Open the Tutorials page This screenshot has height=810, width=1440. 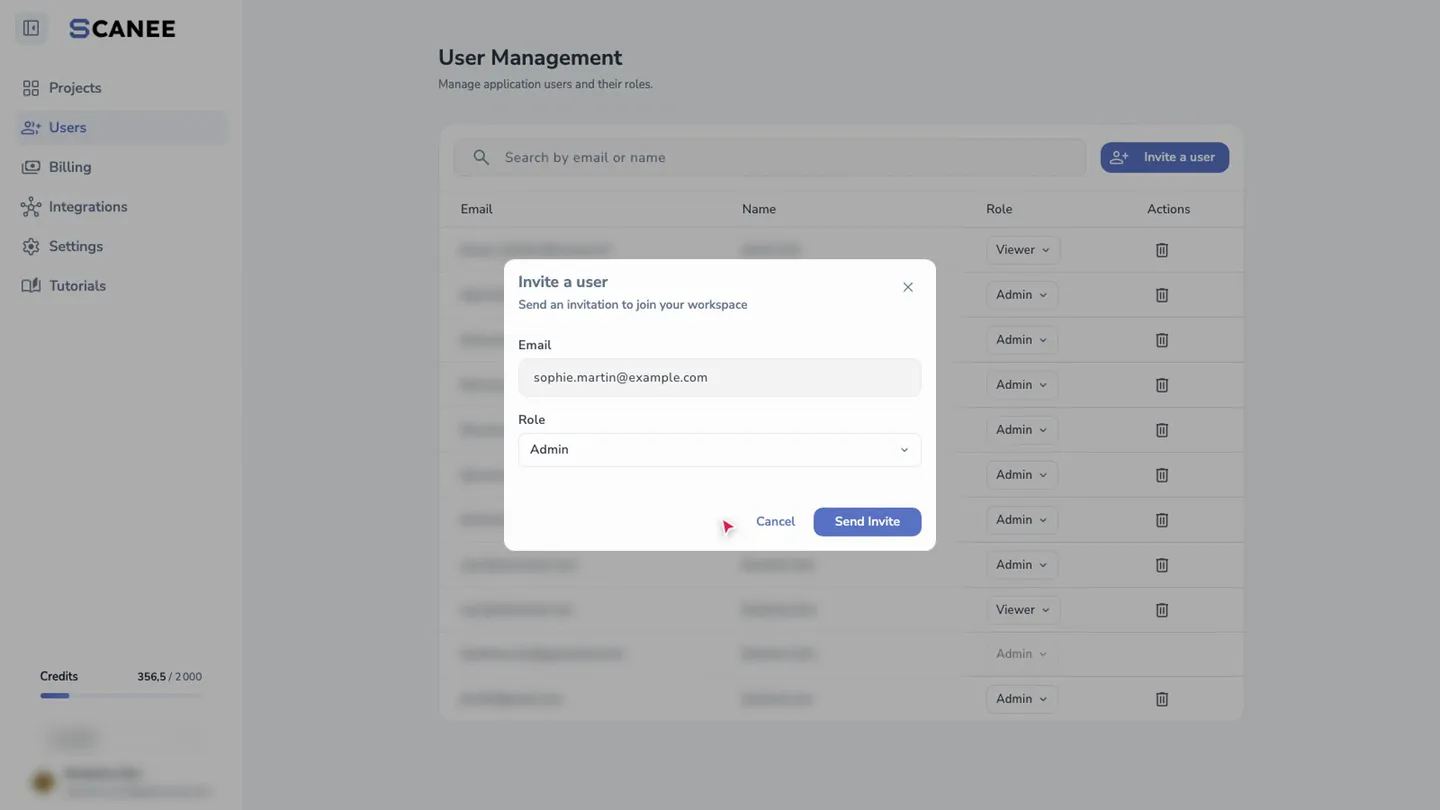click(x=122, y=286)
